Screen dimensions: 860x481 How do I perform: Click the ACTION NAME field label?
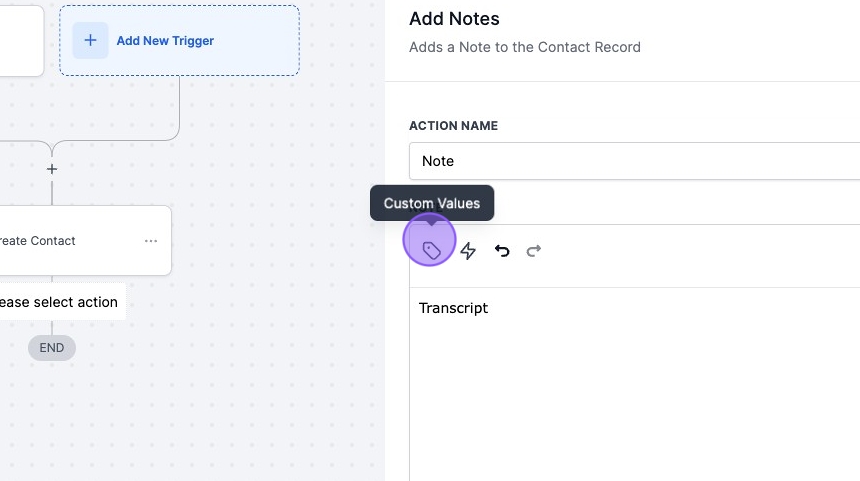click(453, 126)
